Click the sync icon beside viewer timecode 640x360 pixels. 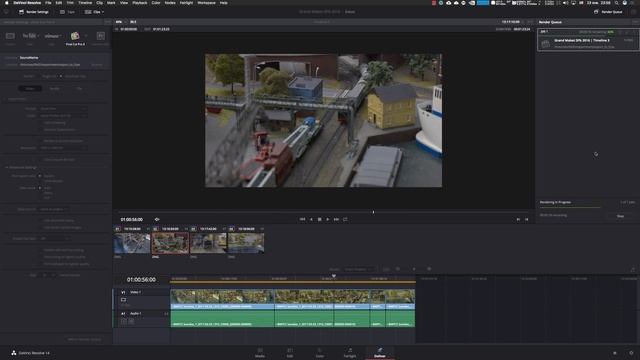(157, 220)
